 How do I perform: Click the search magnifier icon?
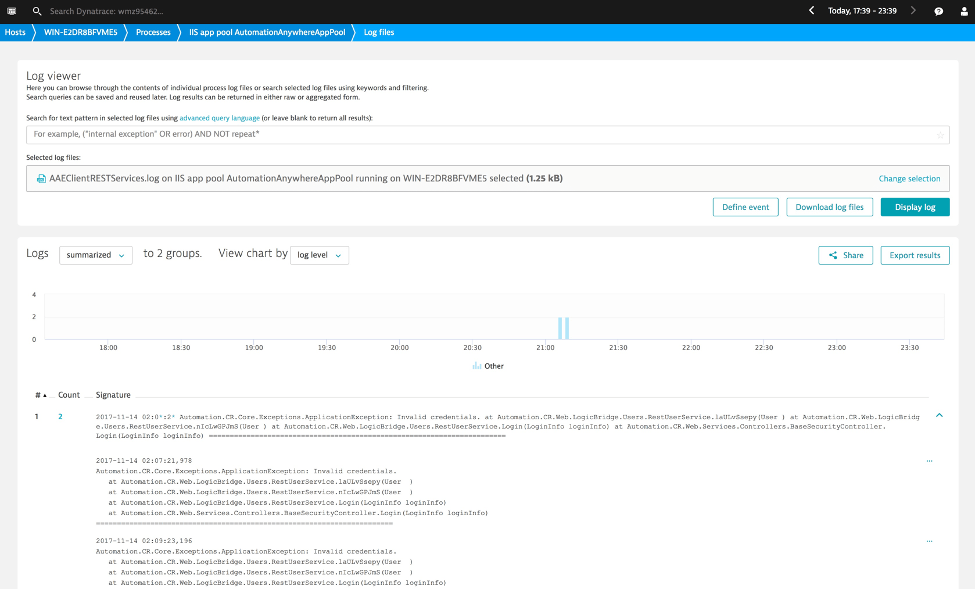coord(37,11)
